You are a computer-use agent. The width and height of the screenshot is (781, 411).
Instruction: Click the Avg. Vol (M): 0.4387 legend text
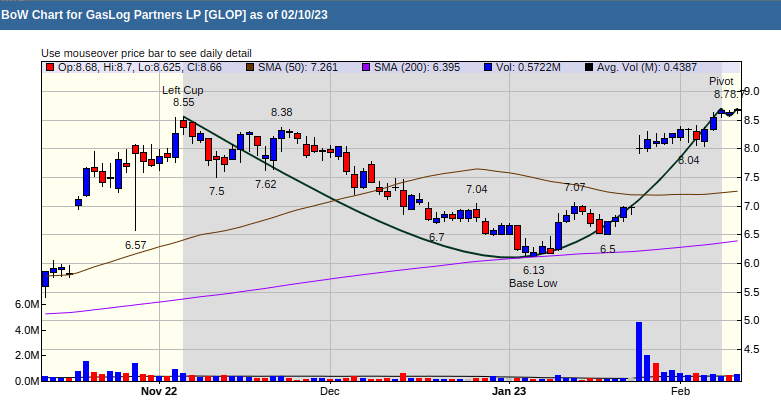647,67
